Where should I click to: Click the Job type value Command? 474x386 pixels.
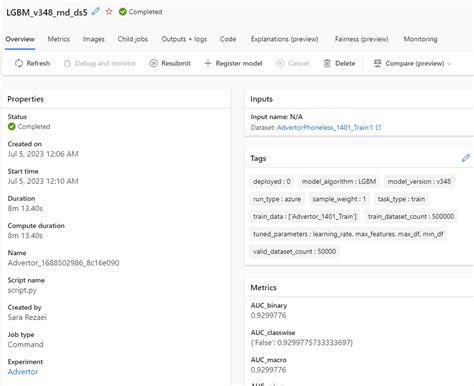[26, 344]
